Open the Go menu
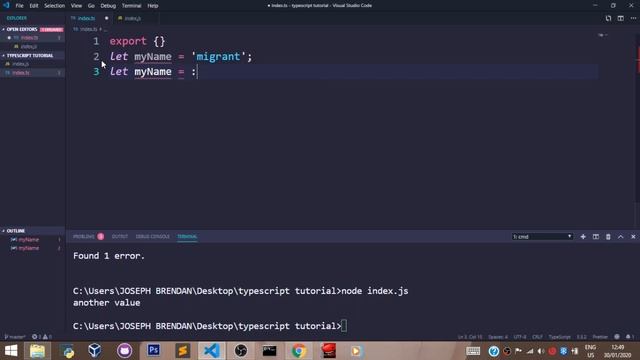This screenshot has width=640, height=360. [91, 6]
